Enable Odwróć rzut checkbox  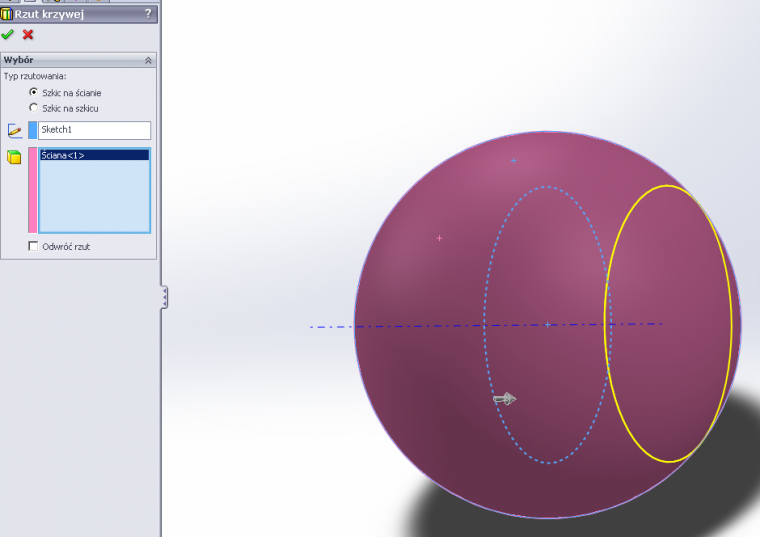[x=33, y=246]
